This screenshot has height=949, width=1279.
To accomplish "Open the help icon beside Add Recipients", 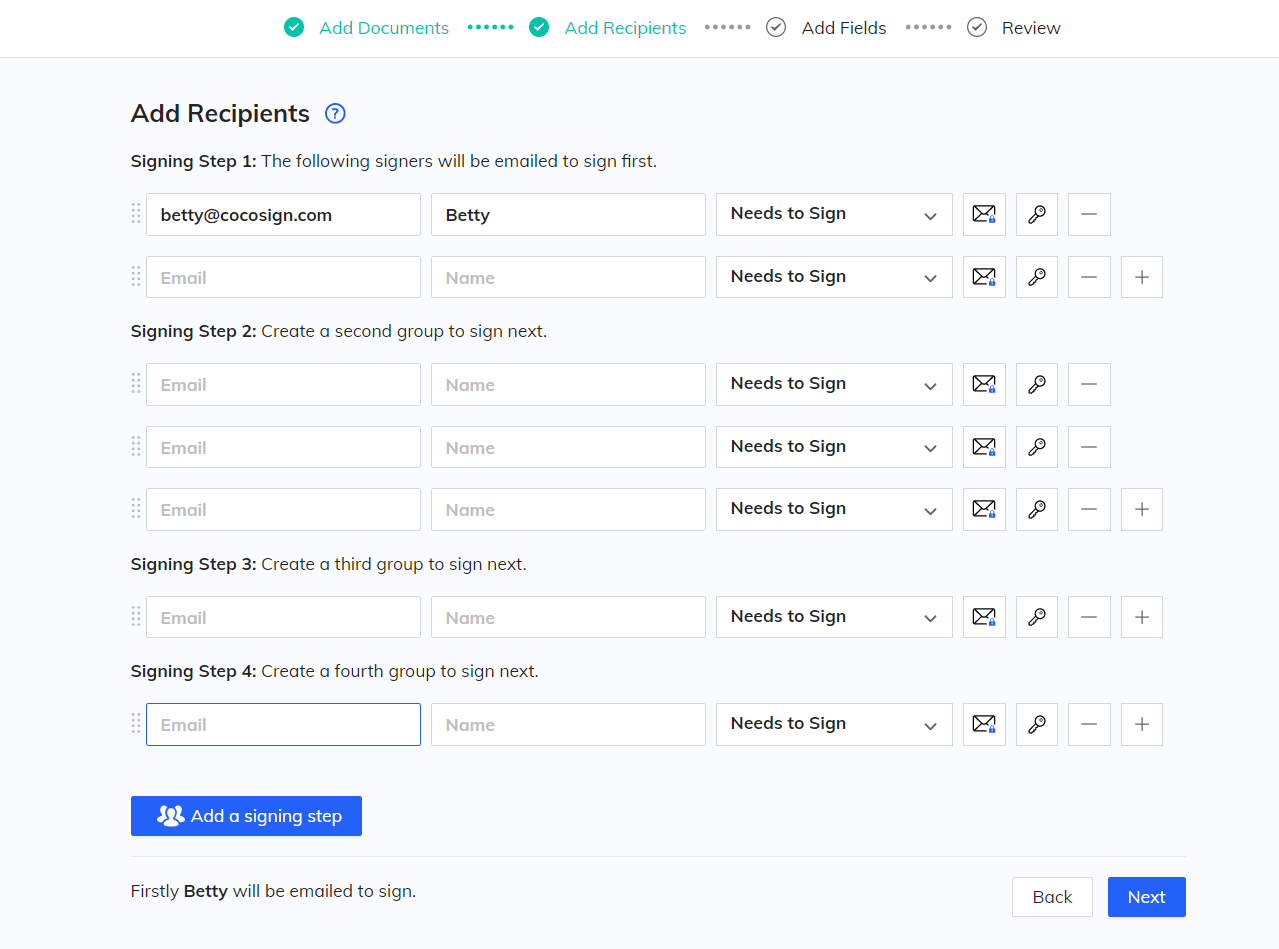I will pyautogui.click(x=336, y=114).
